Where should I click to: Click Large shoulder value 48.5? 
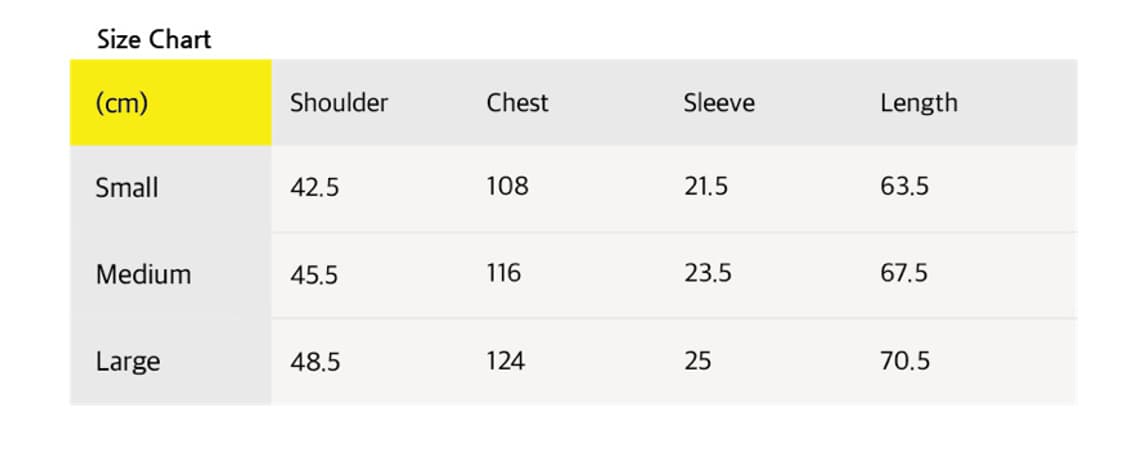315,361
